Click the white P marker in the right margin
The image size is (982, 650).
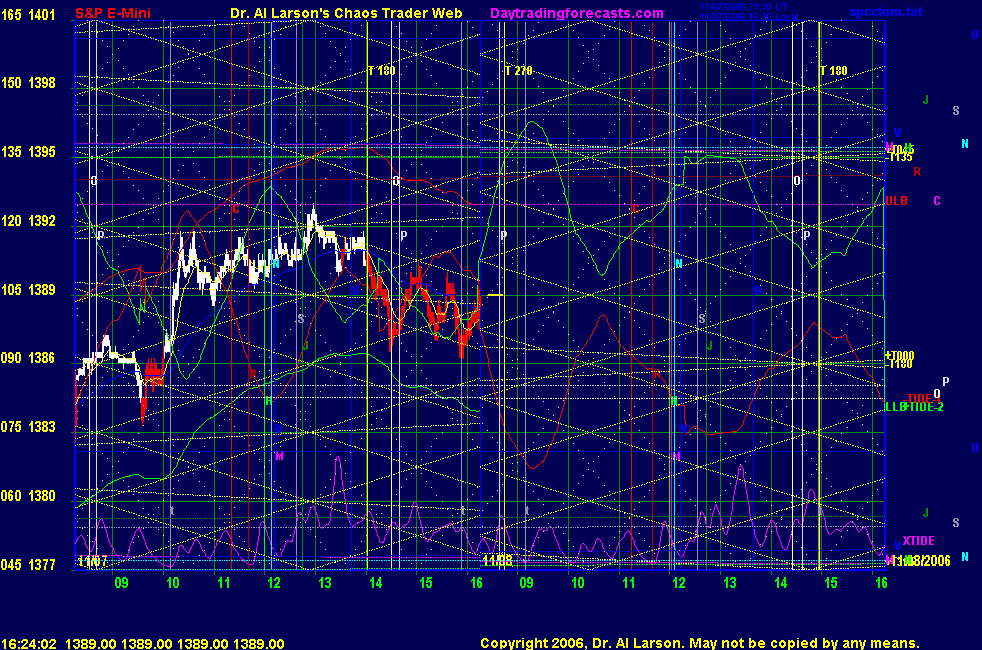point(946,381)
